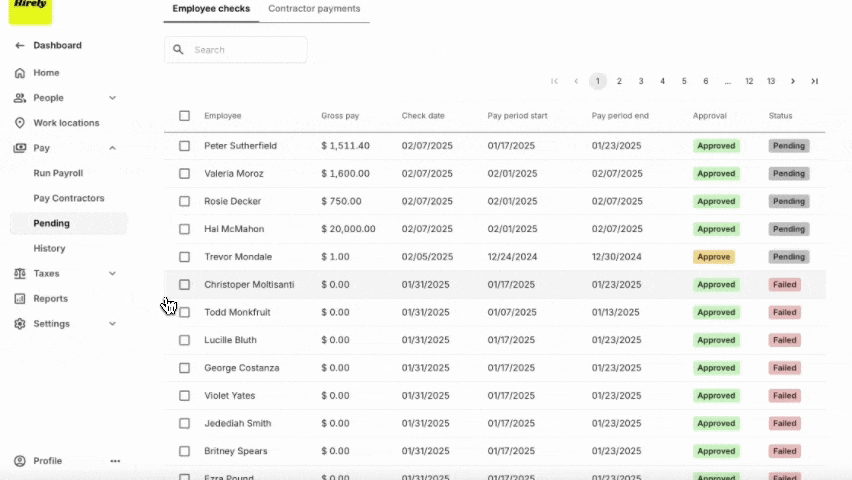This screenshot has height=480, width=852.
Task: Click Approve for Trevor Mondale
Action: pyautogui.click(x=713, y=257)
